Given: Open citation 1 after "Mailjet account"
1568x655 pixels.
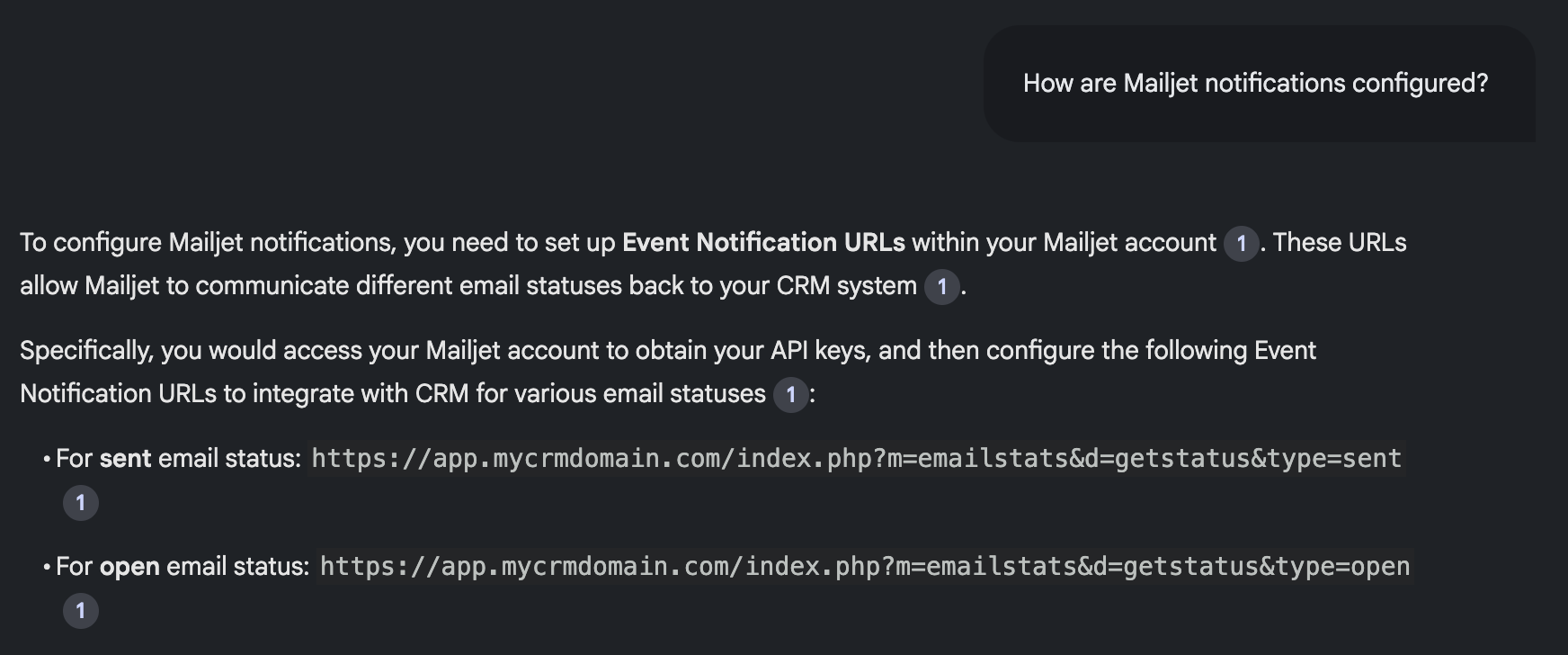Looking at the screenshot, I should 1242,243.
